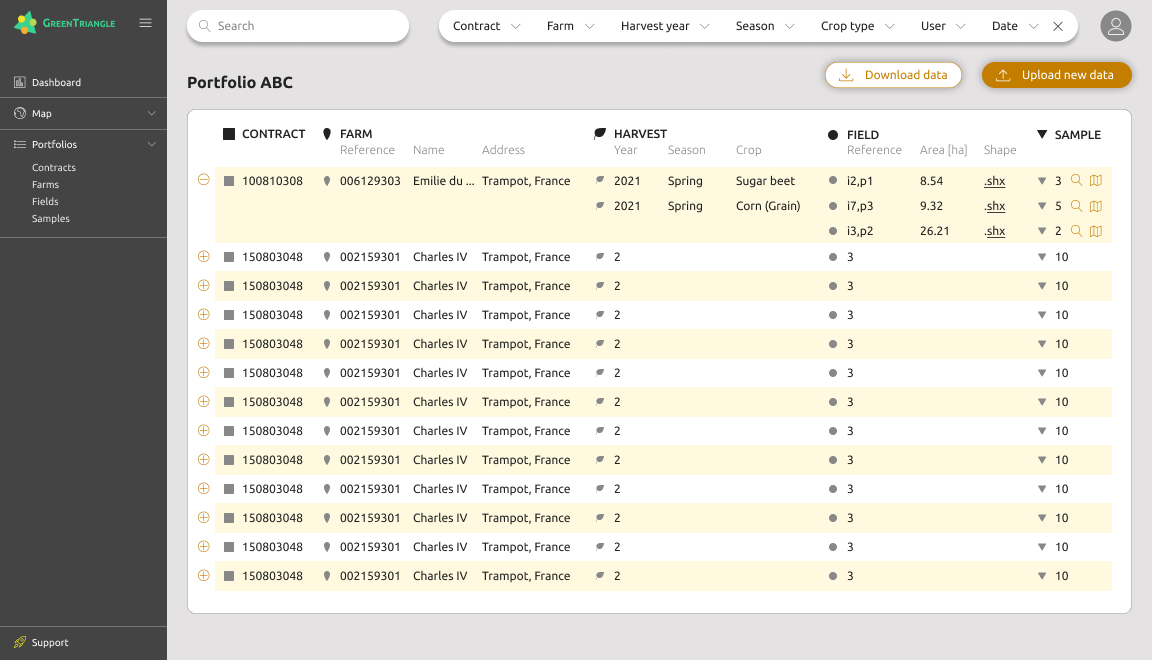This screenshot has height=660, width=1152.
Task: Click the GreenTriangle logo
Action: tap(65, 23)
